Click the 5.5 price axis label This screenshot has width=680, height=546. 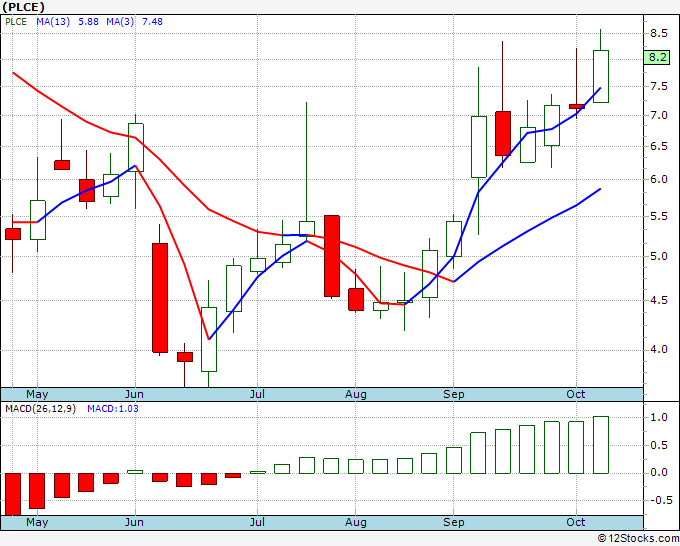658,216
